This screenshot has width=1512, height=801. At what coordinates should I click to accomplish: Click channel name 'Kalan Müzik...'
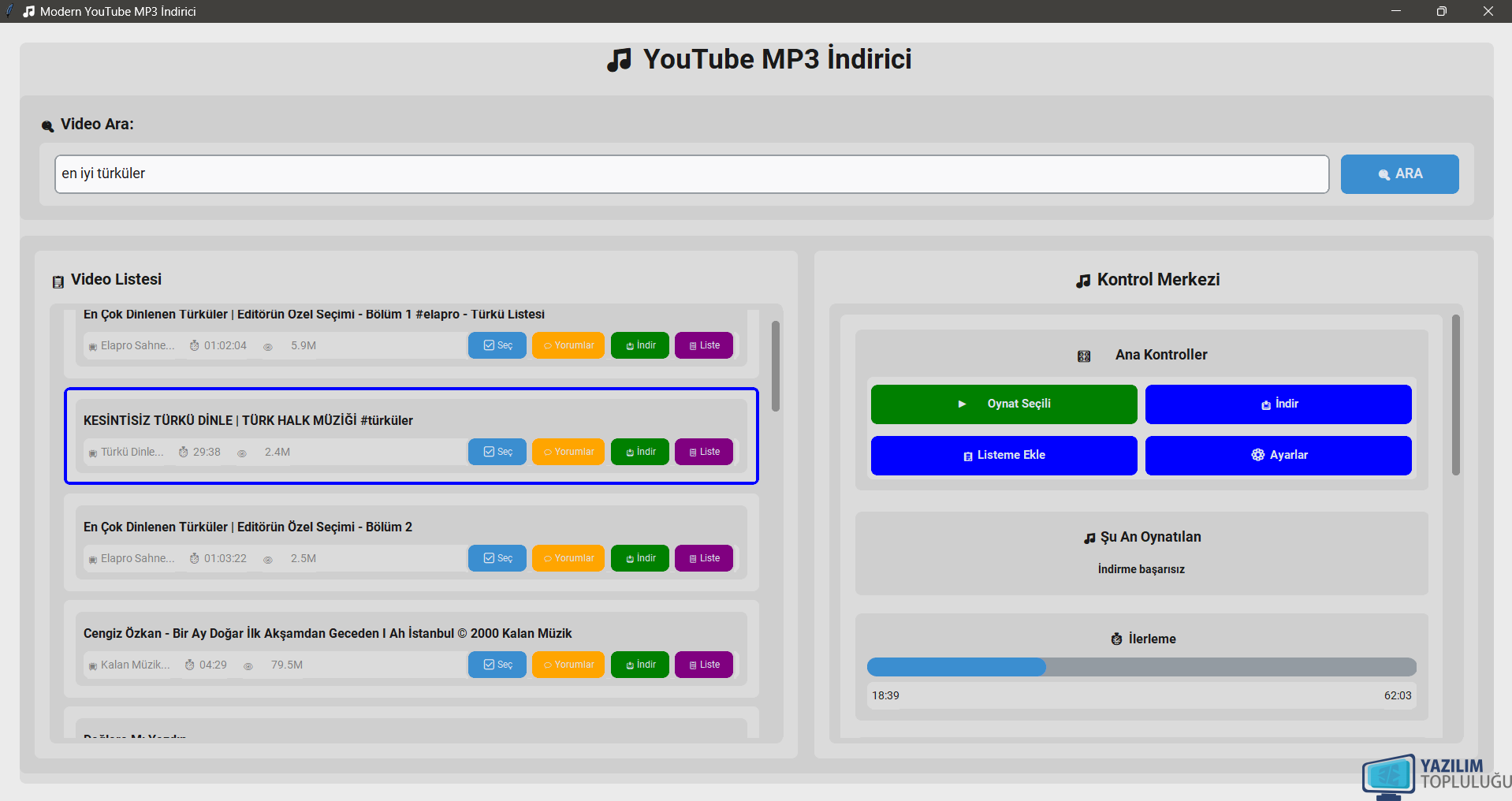(135, 665)
